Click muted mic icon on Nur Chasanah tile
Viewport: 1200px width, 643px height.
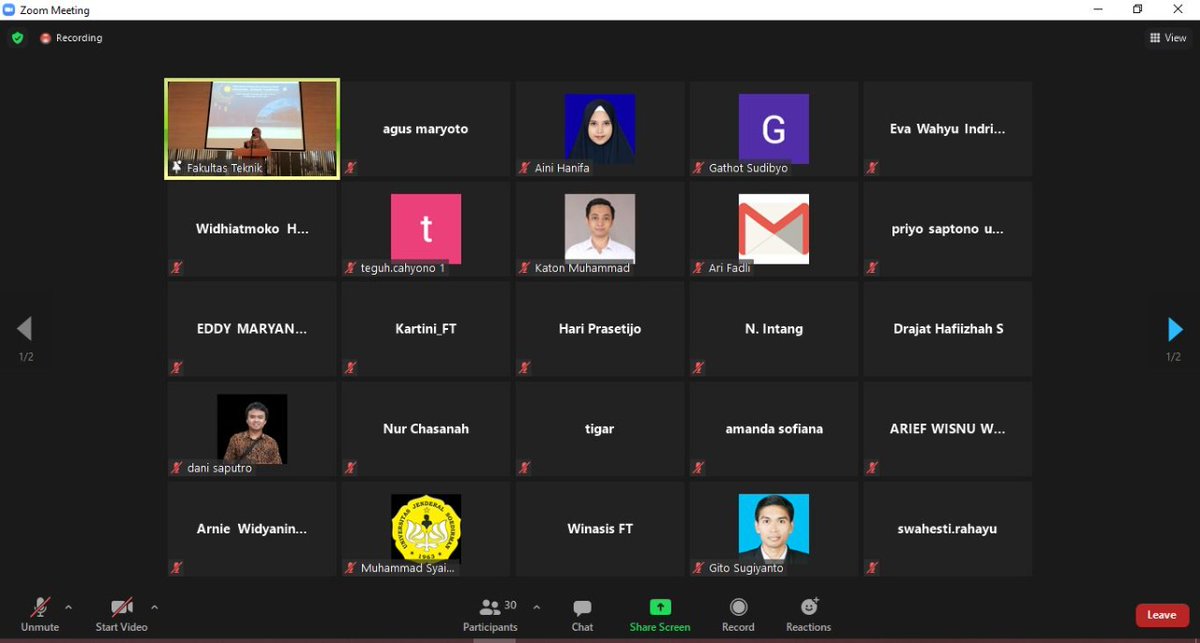351,468
